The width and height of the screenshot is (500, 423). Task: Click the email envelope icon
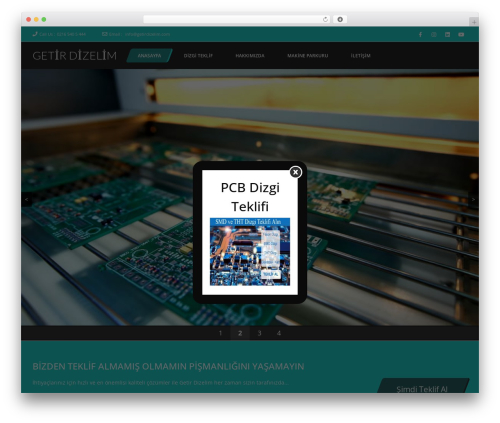pyautogui.click(x=105, y=34)
